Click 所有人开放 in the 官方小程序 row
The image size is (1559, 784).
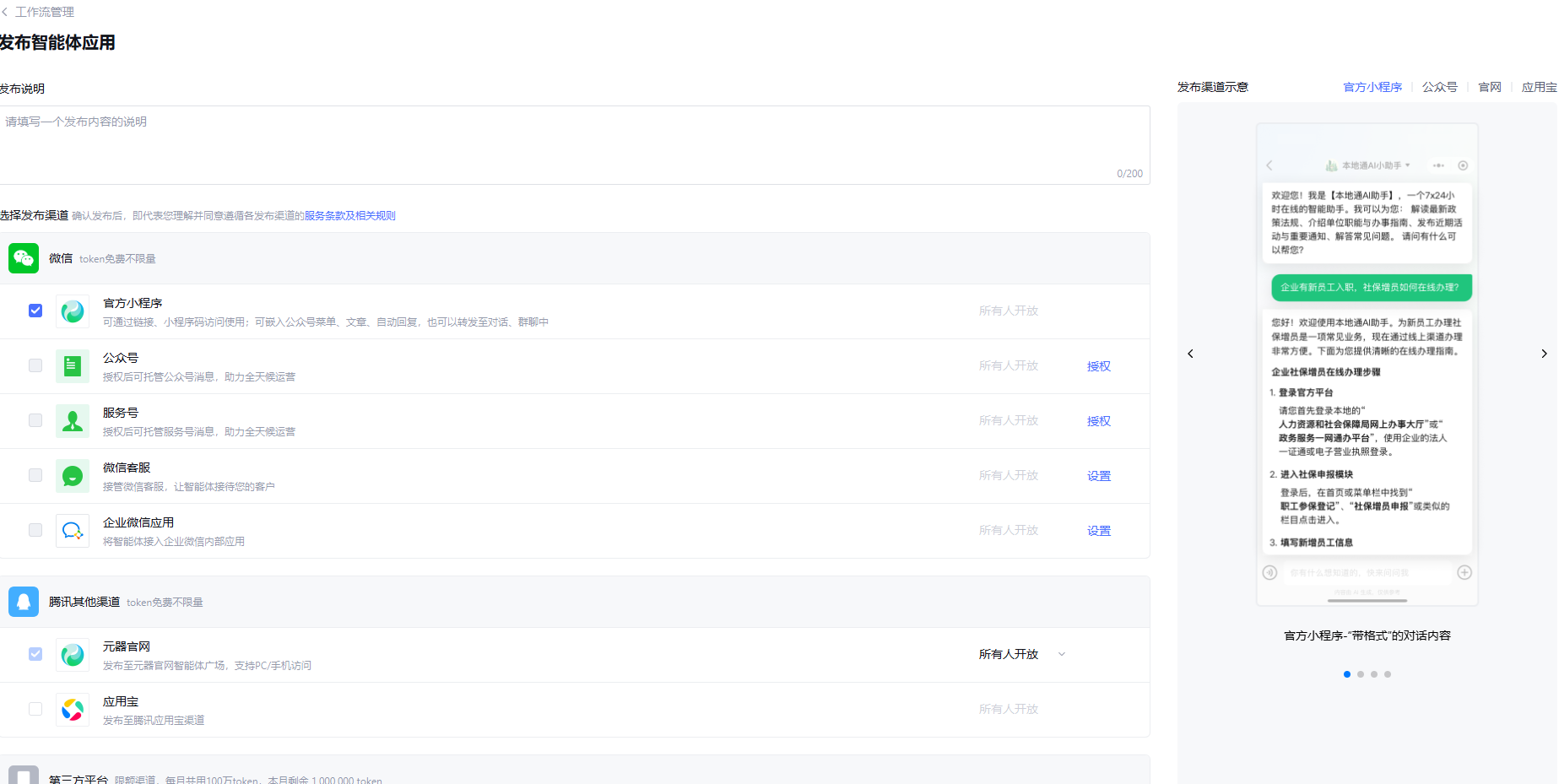(1009, 311)
